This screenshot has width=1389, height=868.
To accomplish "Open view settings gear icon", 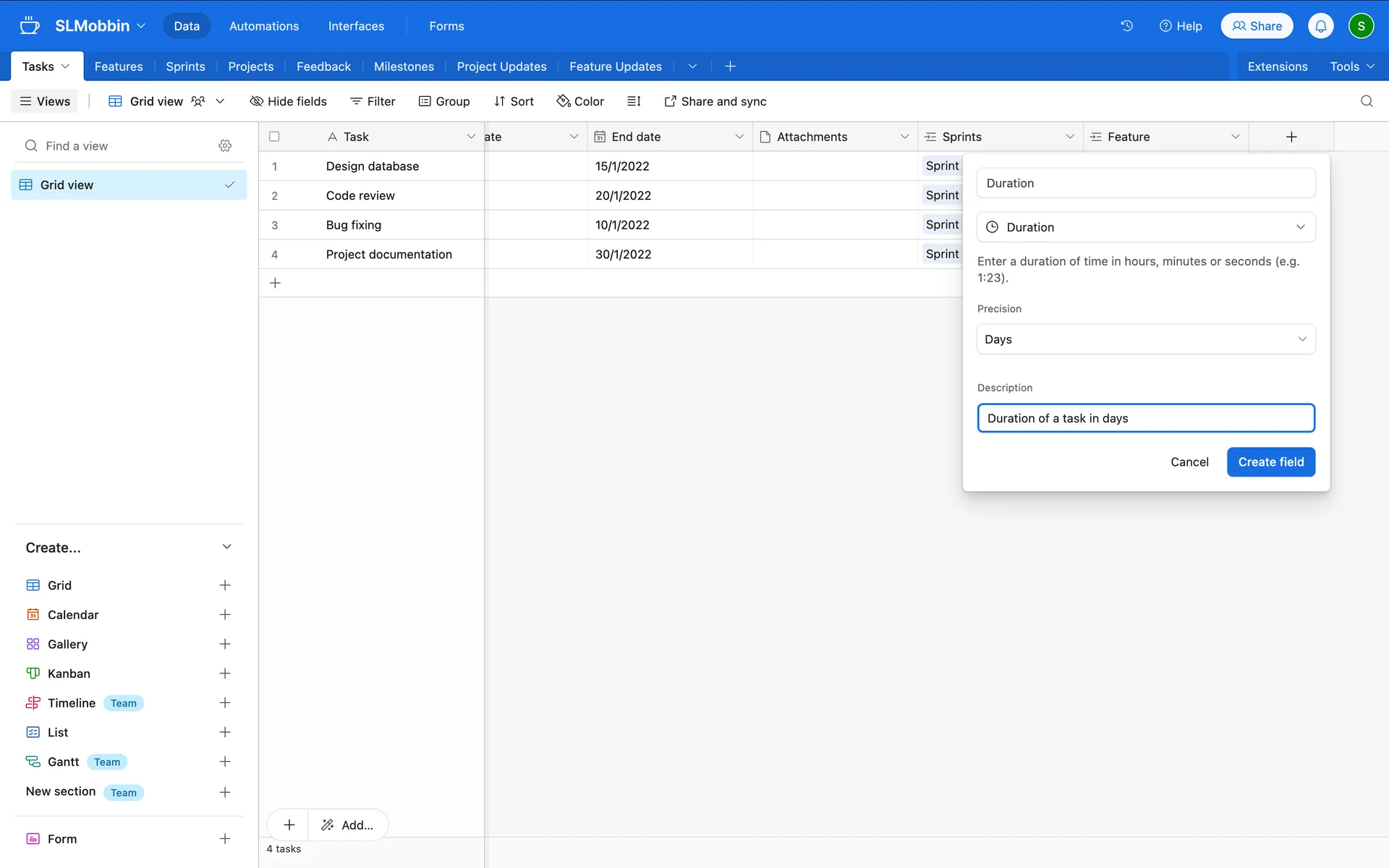I will point(225,146).
